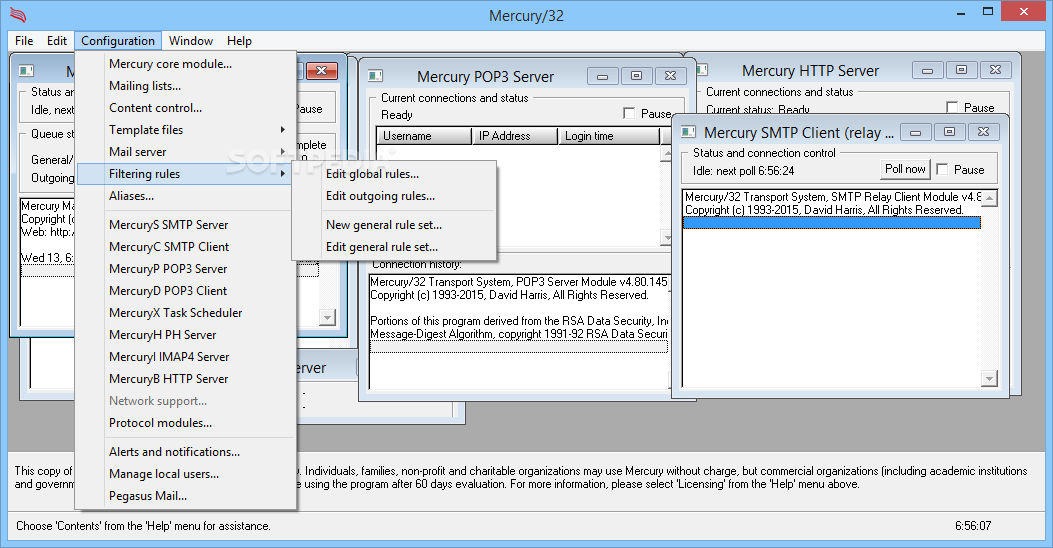
Task: Select Mercury core module option
Action: 185,64
